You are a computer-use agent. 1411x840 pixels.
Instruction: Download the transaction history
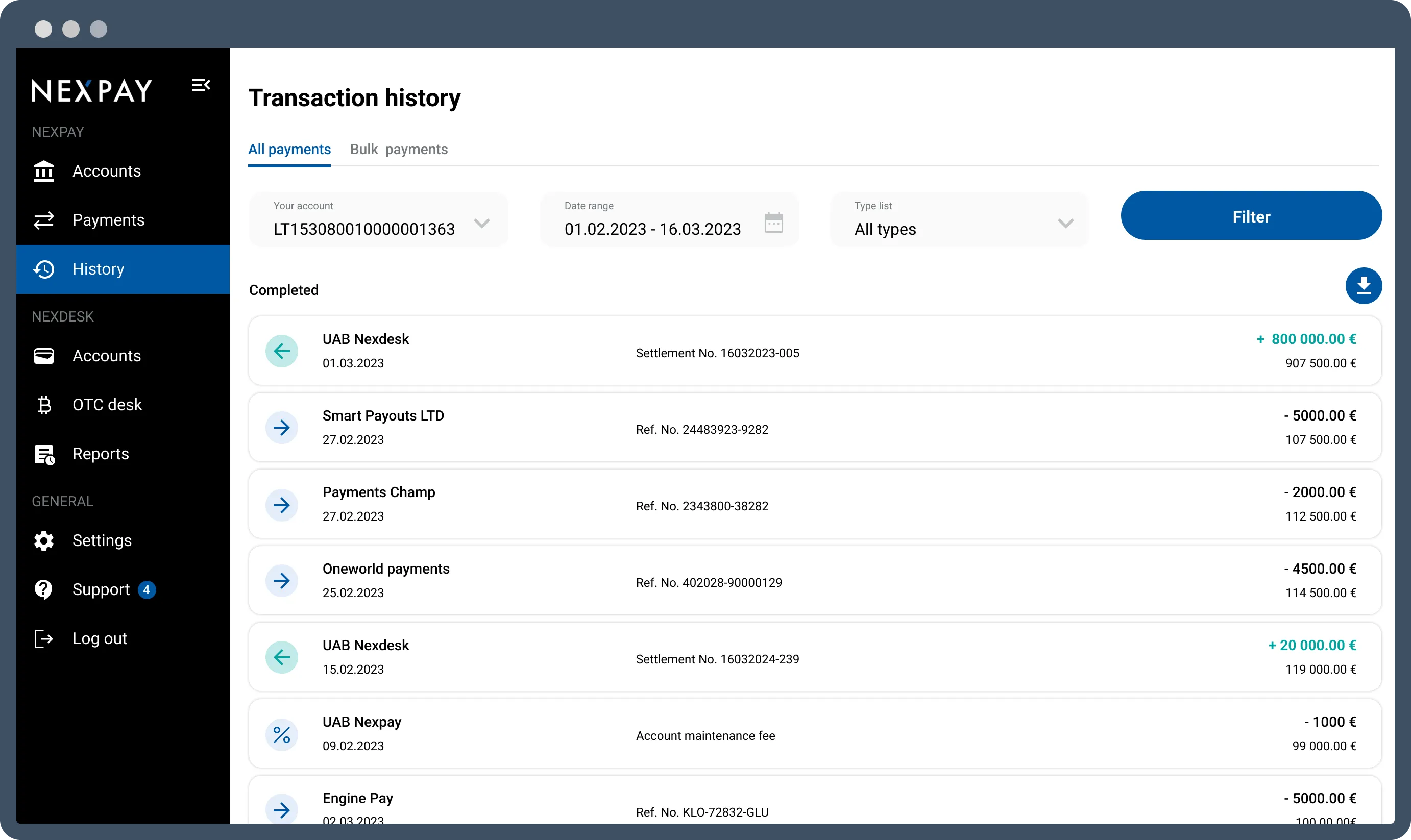(1364, 285)
